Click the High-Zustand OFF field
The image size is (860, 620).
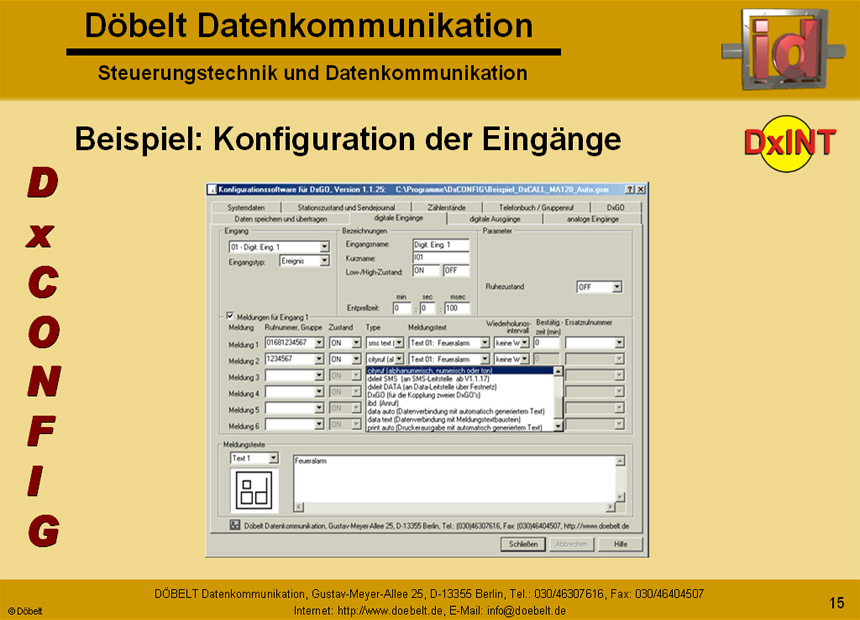456,270
